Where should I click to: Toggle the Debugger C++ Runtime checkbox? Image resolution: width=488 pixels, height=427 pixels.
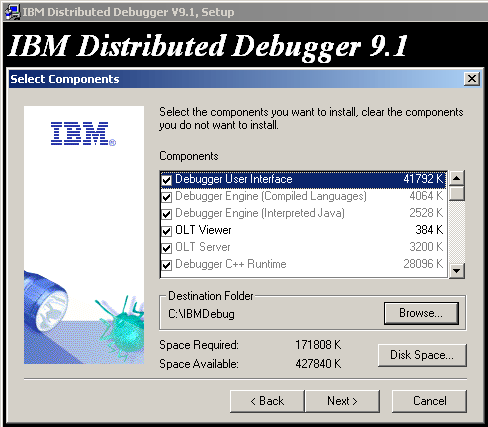(167, 265)
